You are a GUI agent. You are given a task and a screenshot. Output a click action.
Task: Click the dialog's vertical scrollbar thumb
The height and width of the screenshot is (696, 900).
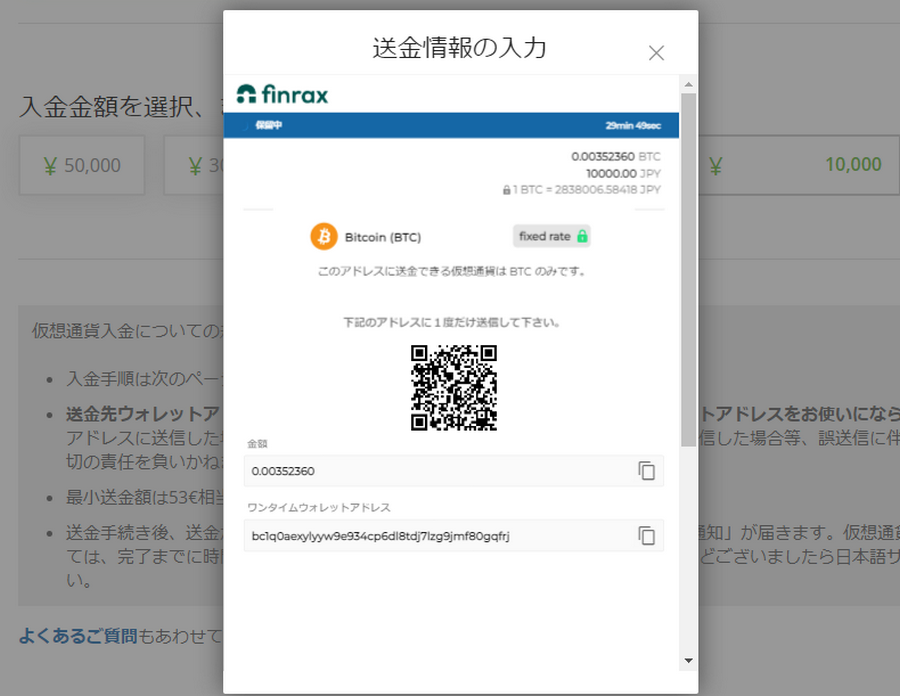click(688, 270)
